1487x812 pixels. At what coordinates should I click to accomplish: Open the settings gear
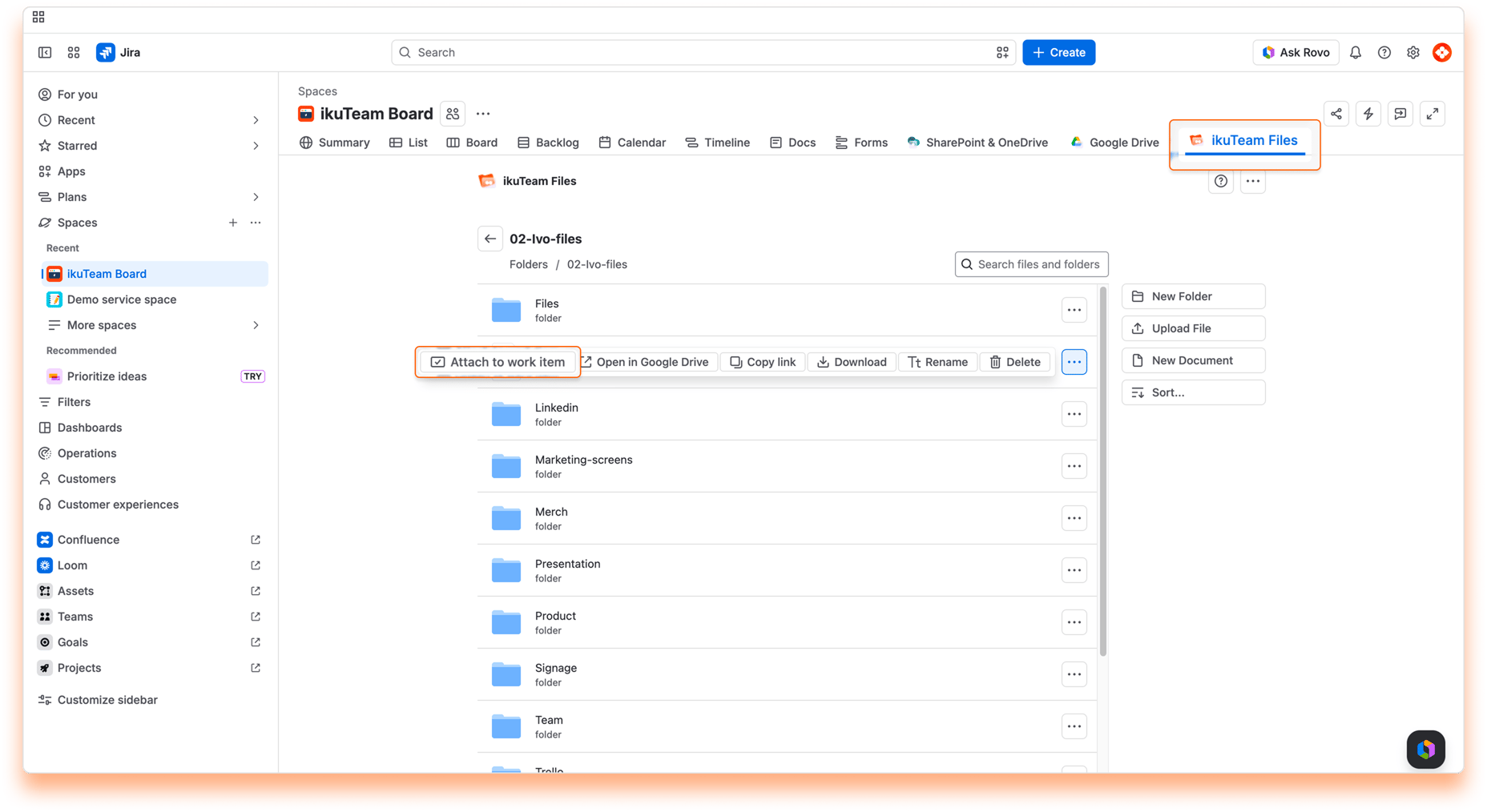pyautogui.click(x=1413, y=52)
